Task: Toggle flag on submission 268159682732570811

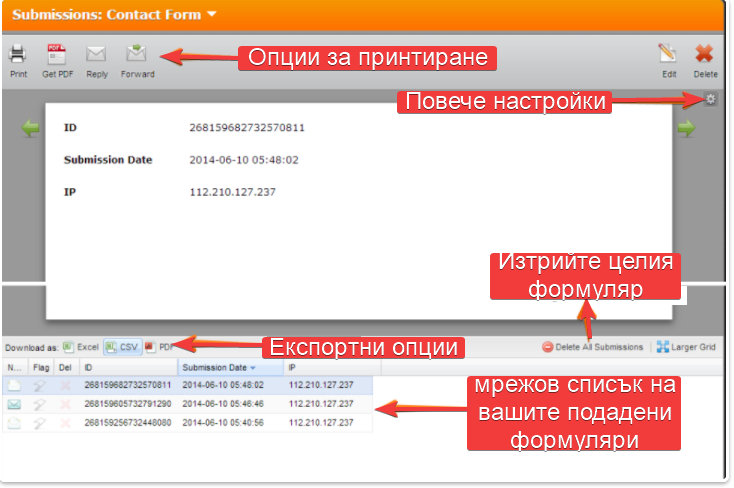Action: click(40, 385)
